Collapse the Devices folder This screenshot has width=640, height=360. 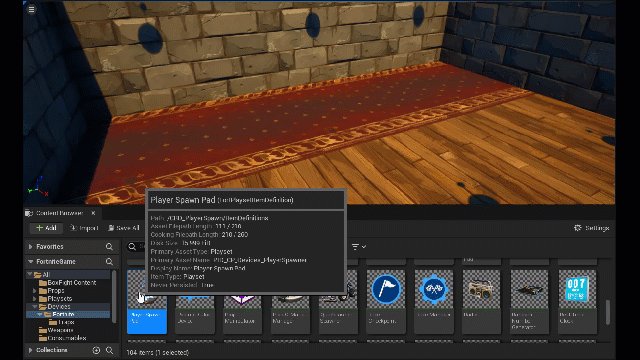[x=35, y=307]
